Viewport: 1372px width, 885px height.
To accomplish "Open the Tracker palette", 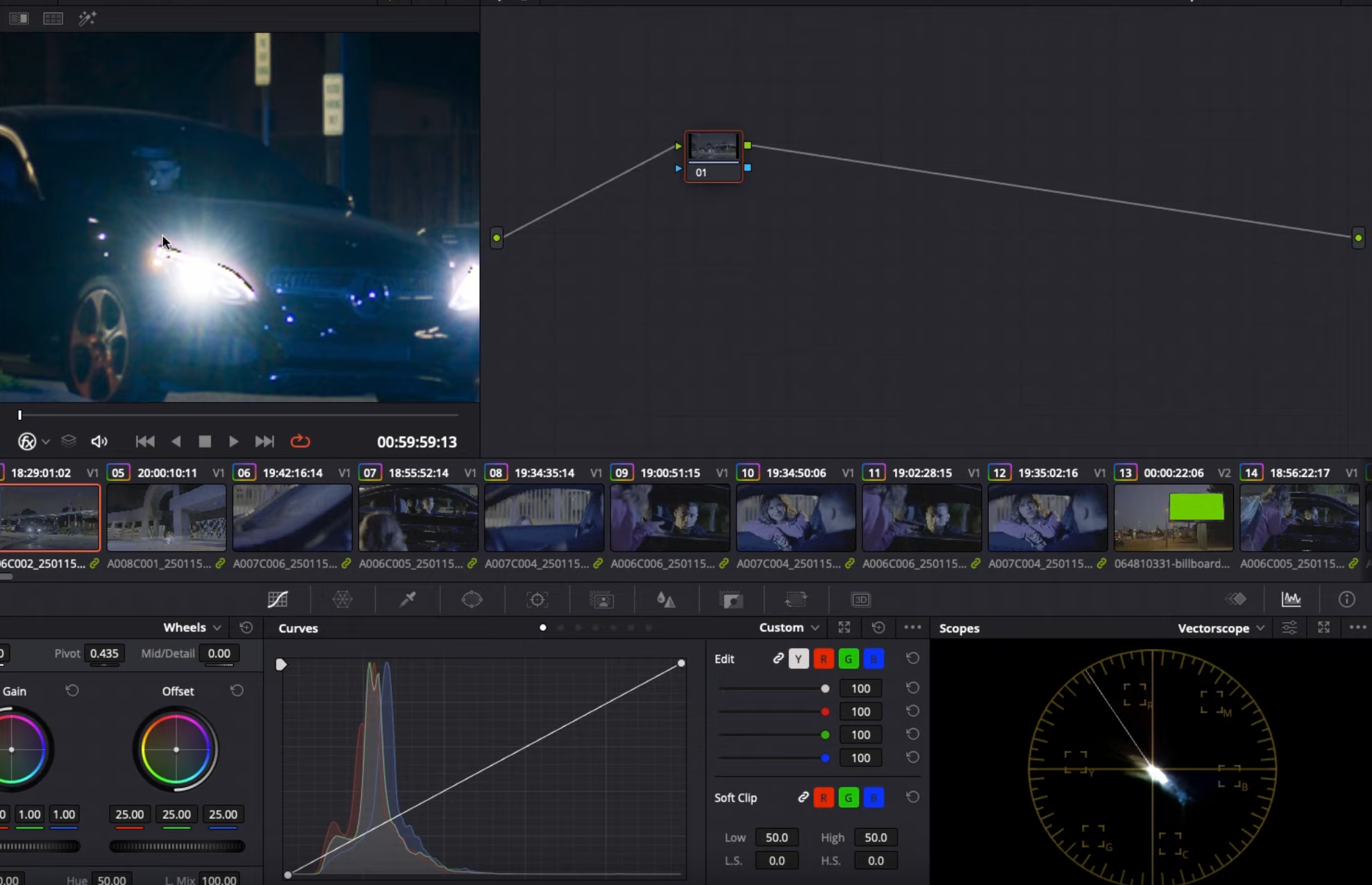I will (537, 600).
